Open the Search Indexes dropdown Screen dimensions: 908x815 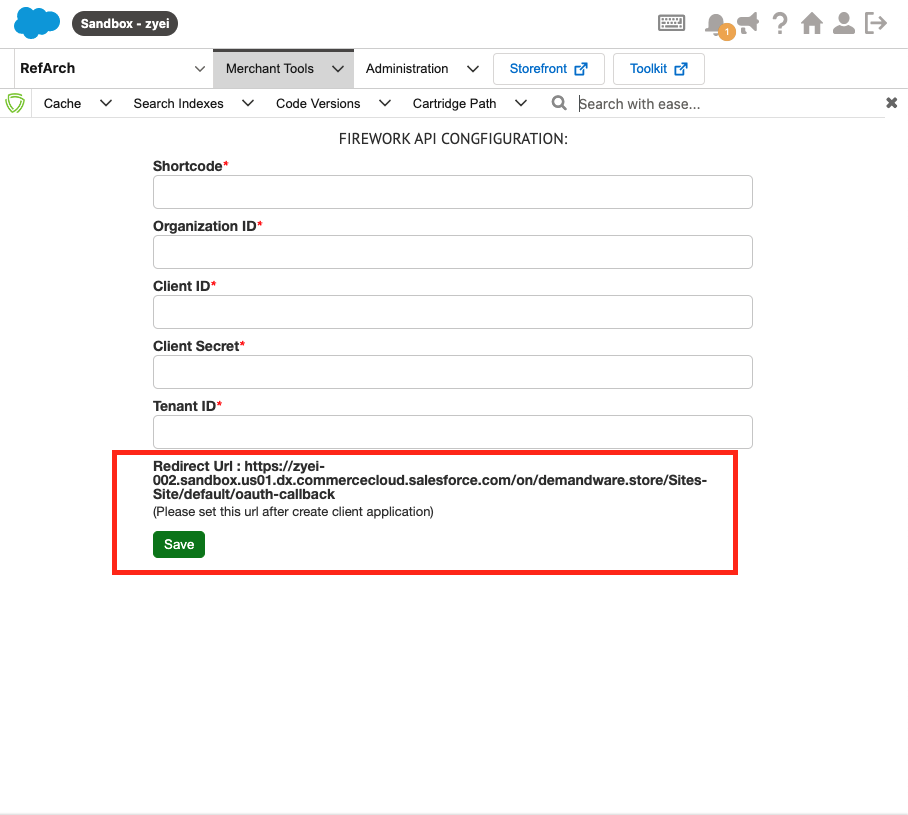click(193, 103)
